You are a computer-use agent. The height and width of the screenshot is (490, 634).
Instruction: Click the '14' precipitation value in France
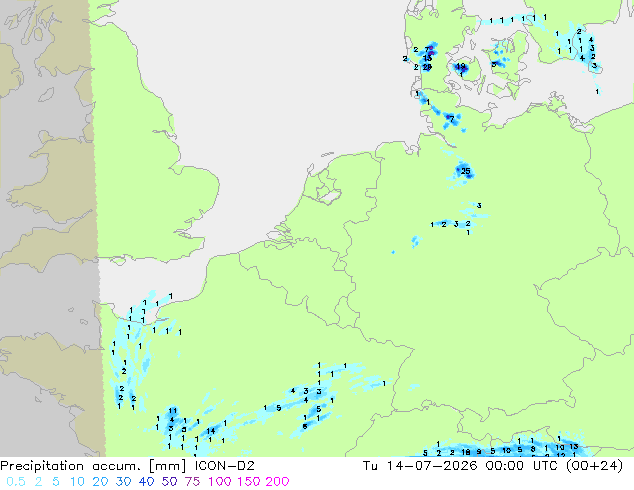211,431
